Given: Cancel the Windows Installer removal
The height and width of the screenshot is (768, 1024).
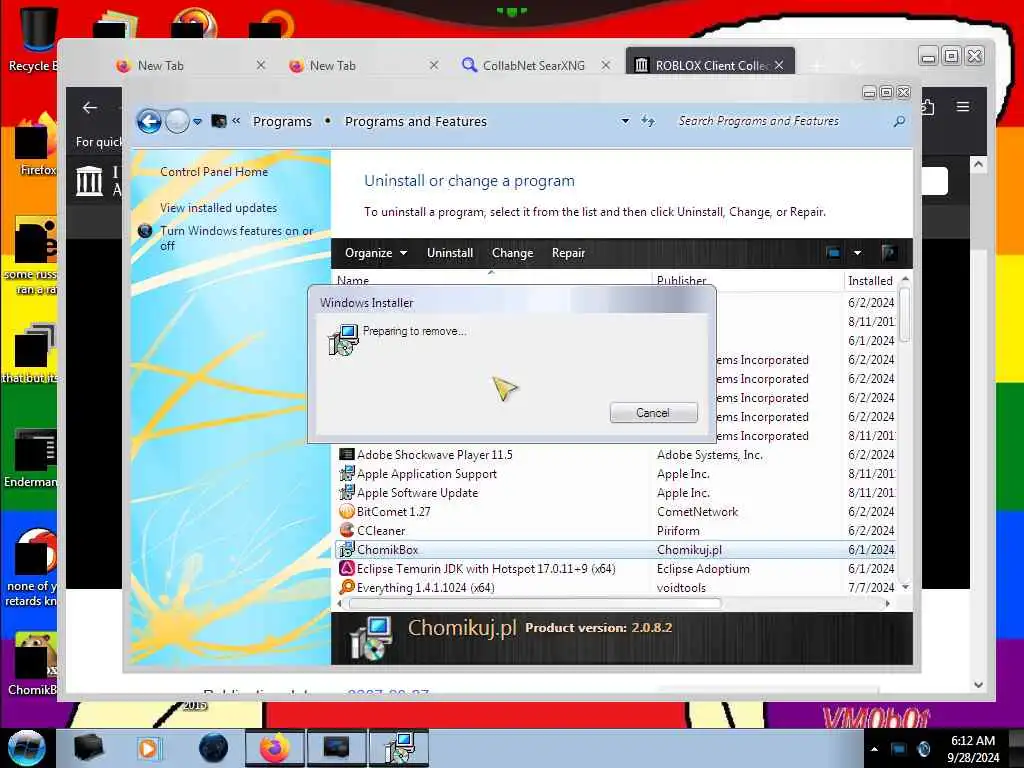Looking at the screenshot, I should click(x=653, y=413).
